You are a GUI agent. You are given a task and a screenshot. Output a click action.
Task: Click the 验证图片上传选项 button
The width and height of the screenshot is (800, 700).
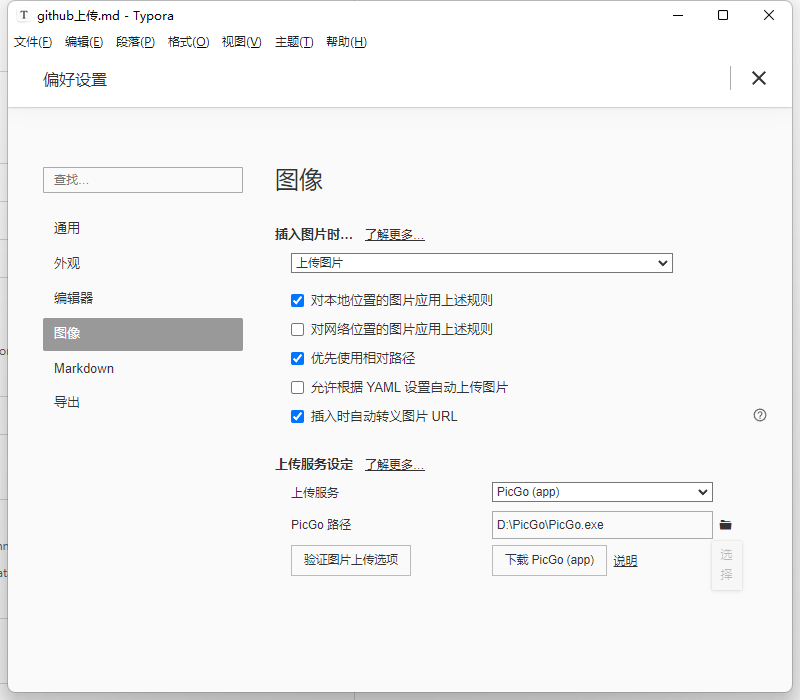[x=351, y=560]
